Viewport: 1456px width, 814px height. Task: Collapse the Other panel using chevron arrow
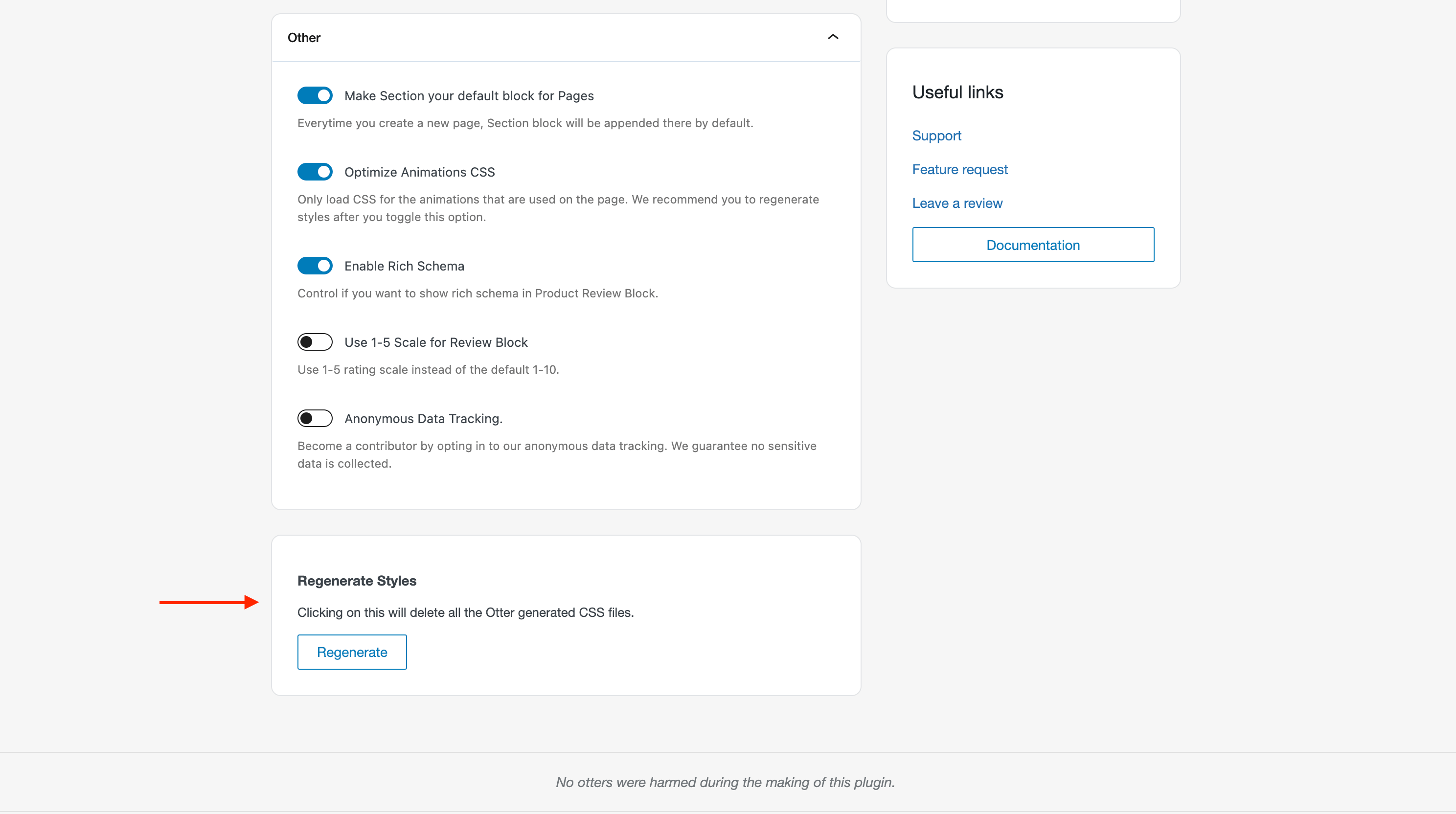833,37
